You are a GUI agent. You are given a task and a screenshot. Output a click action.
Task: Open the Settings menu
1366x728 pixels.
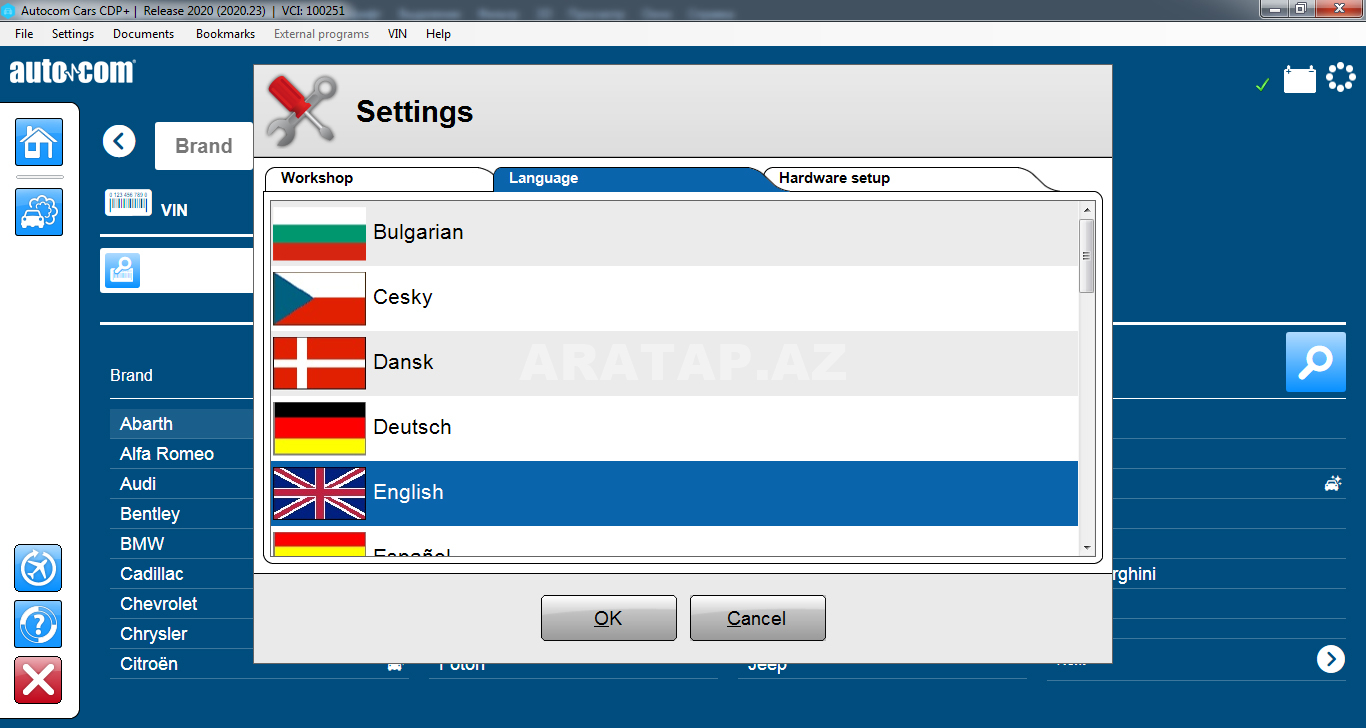(x=73, y=34)
